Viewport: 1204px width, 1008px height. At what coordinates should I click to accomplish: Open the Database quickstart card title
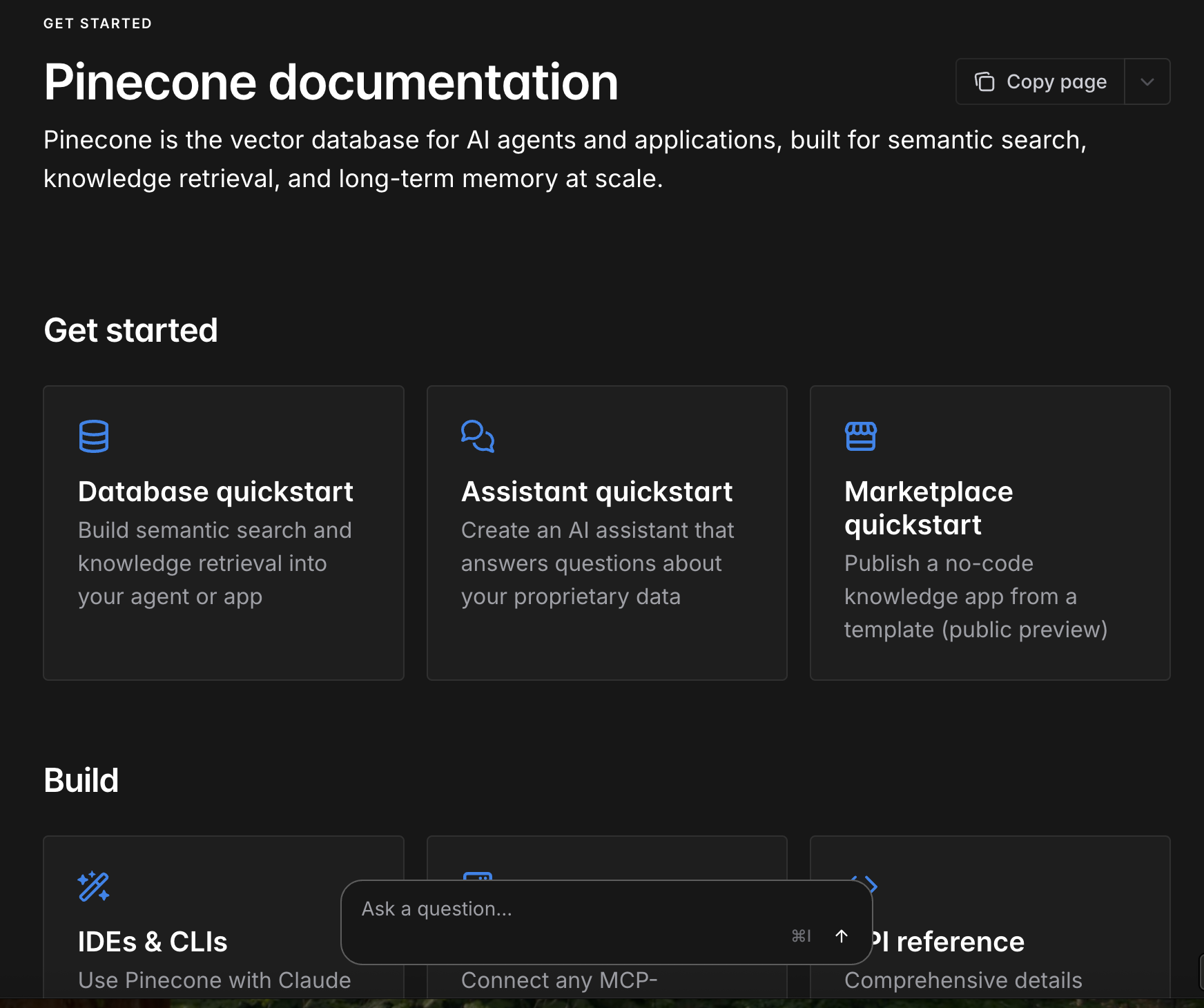click(x=215, y=492)
